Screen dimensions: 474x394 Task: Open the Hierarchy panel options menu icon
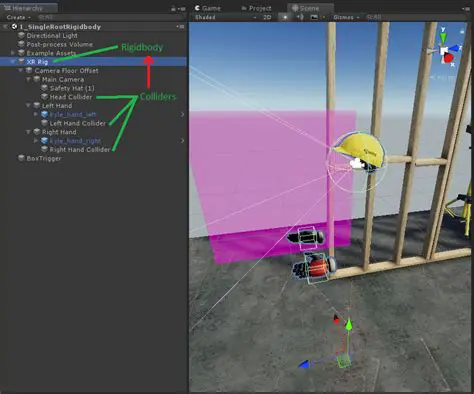click(181, 9)
